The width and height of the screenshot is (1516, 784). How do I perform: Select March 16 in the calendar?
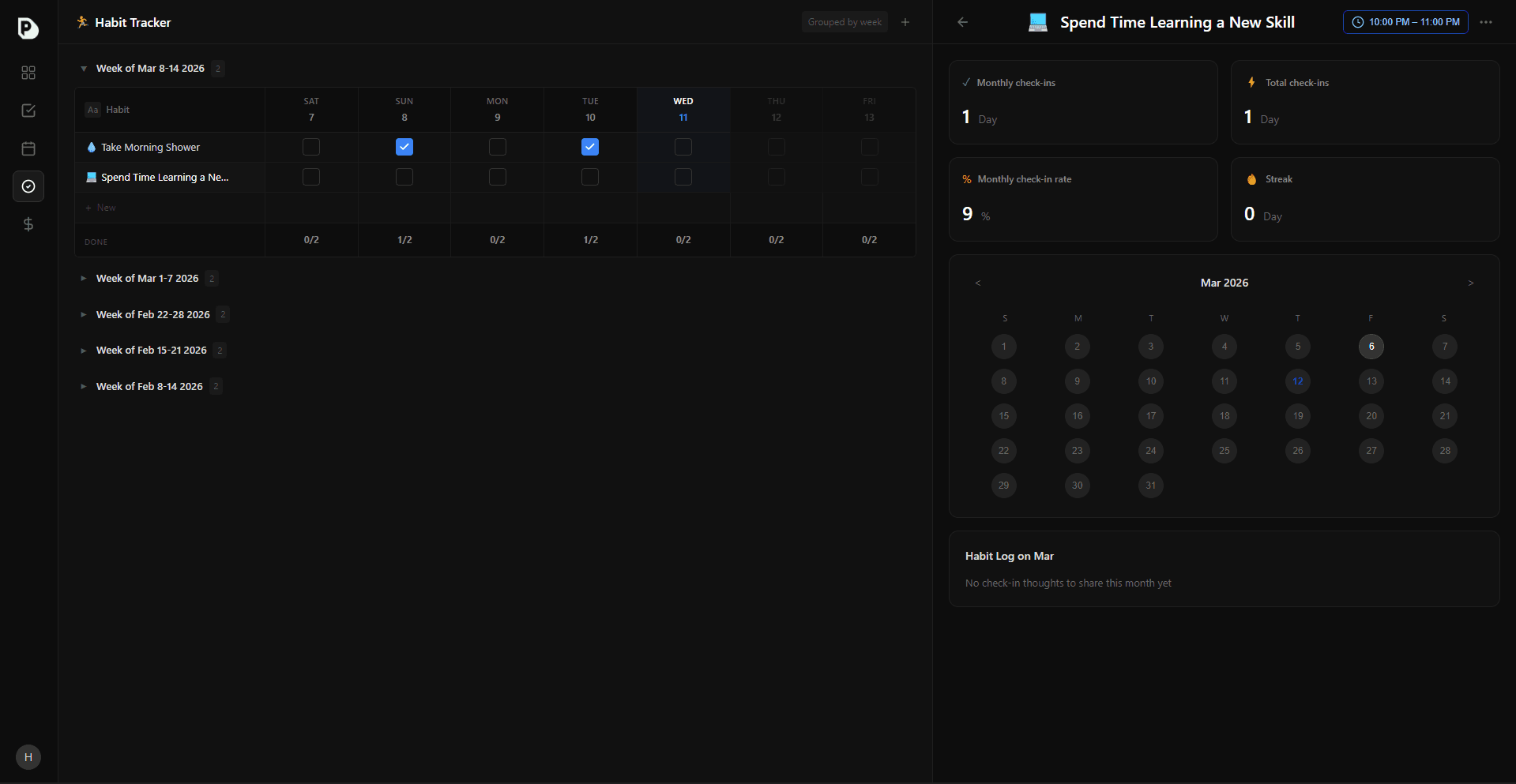pos(1077,416)
